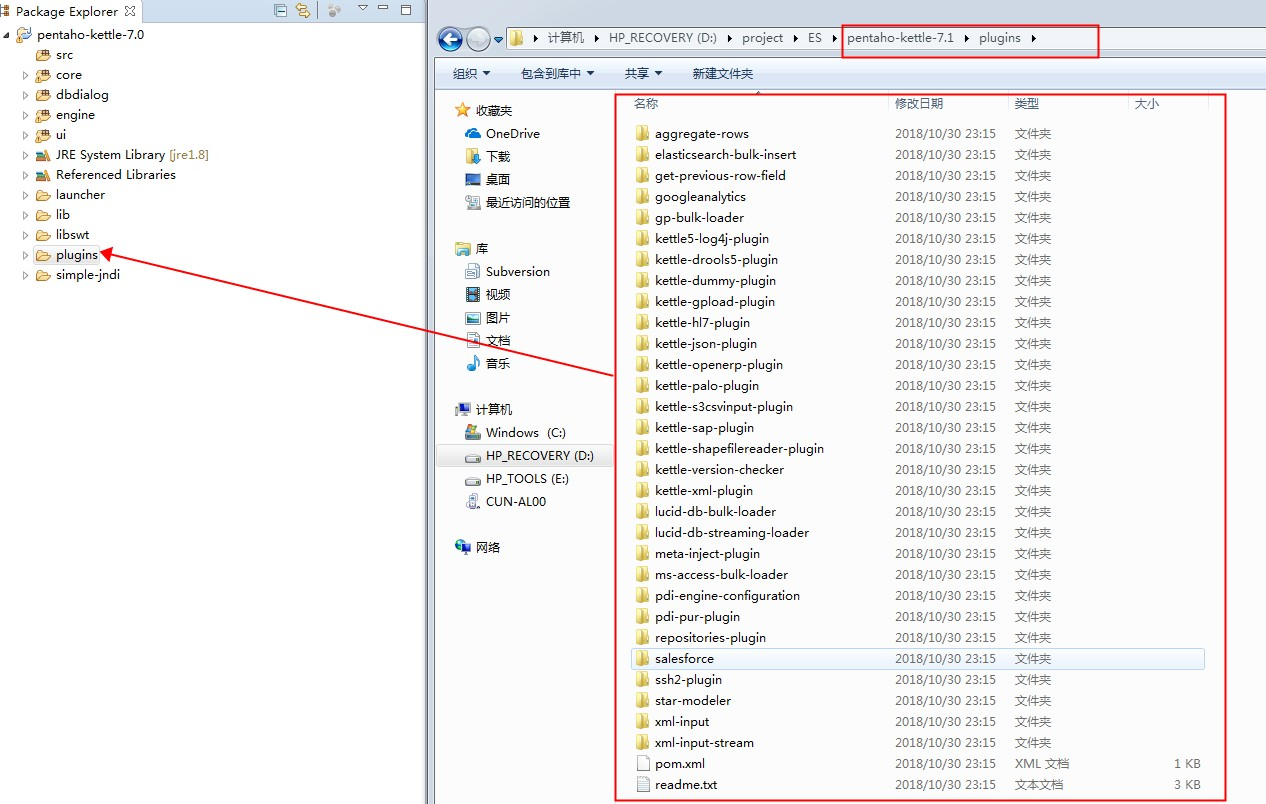Open dropdown arrow after plugins breadcrumb
Viewport: 1266px width, 804px height.
click(x=1034, y=39)
